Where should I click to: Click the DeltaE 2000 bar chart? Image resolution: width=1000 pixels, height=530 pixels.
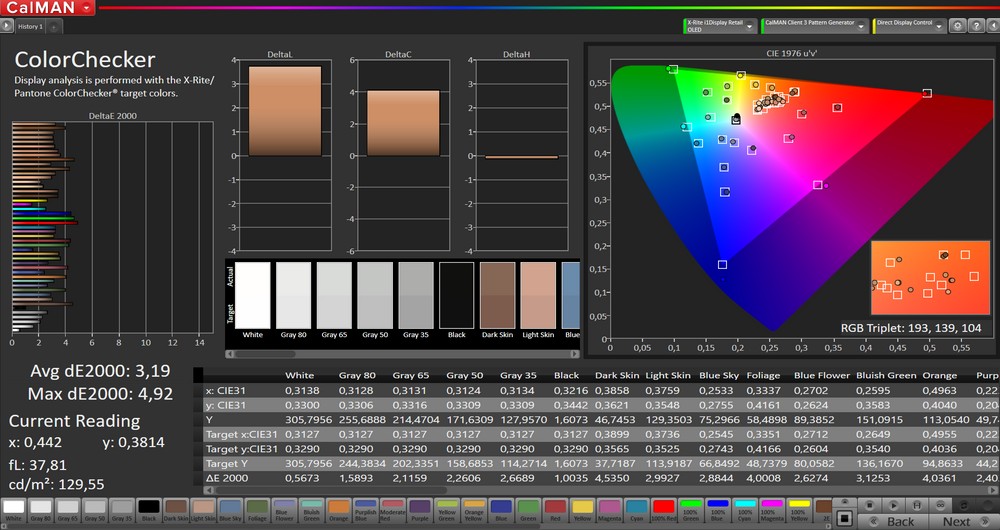point(112,227)
